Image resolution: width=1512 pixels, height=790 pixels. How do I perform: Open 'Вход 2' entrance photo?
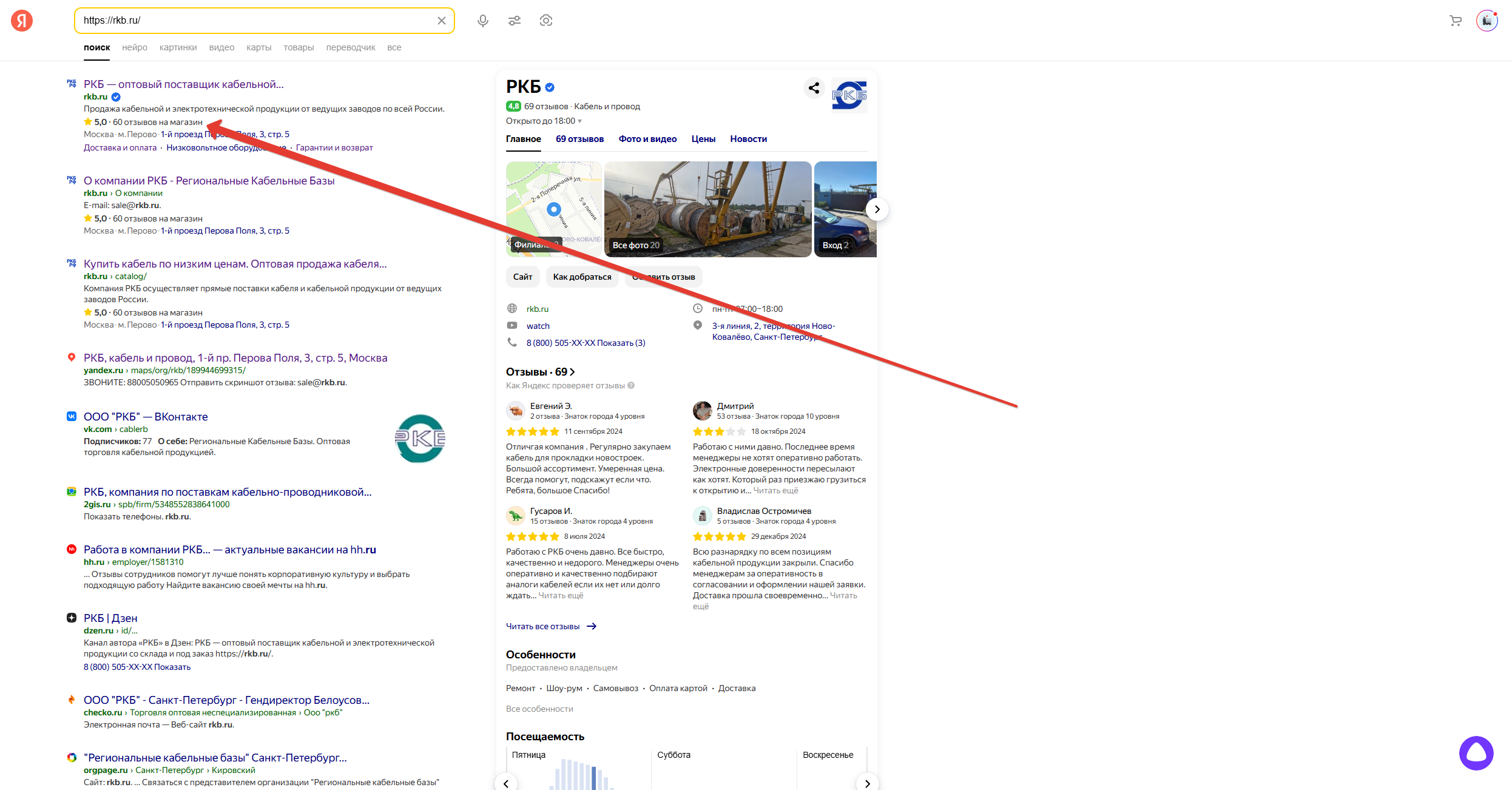pyautogui.click(x=845, y=209)
